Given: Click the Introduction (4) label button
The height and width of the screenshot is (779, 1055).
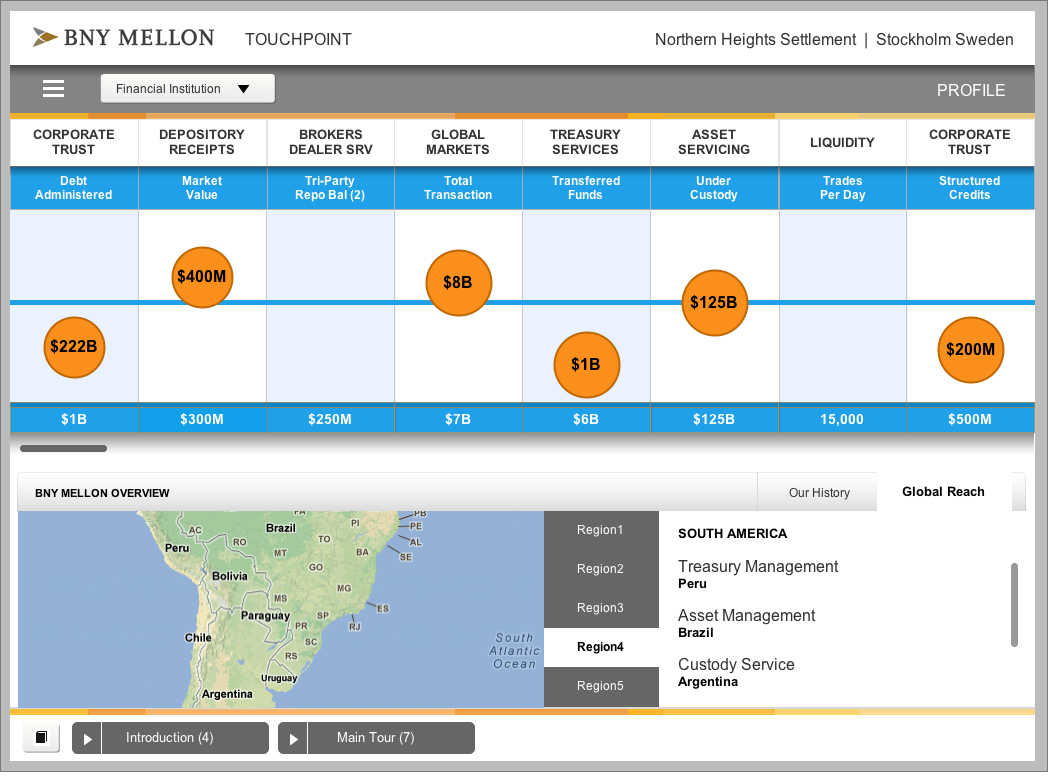Looking at the screenshot, I should coord(185,739).
